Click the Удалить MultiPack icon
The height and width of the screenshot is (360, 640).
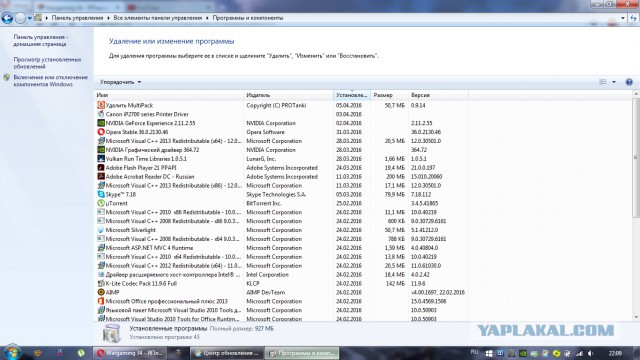tap(101, 105)
